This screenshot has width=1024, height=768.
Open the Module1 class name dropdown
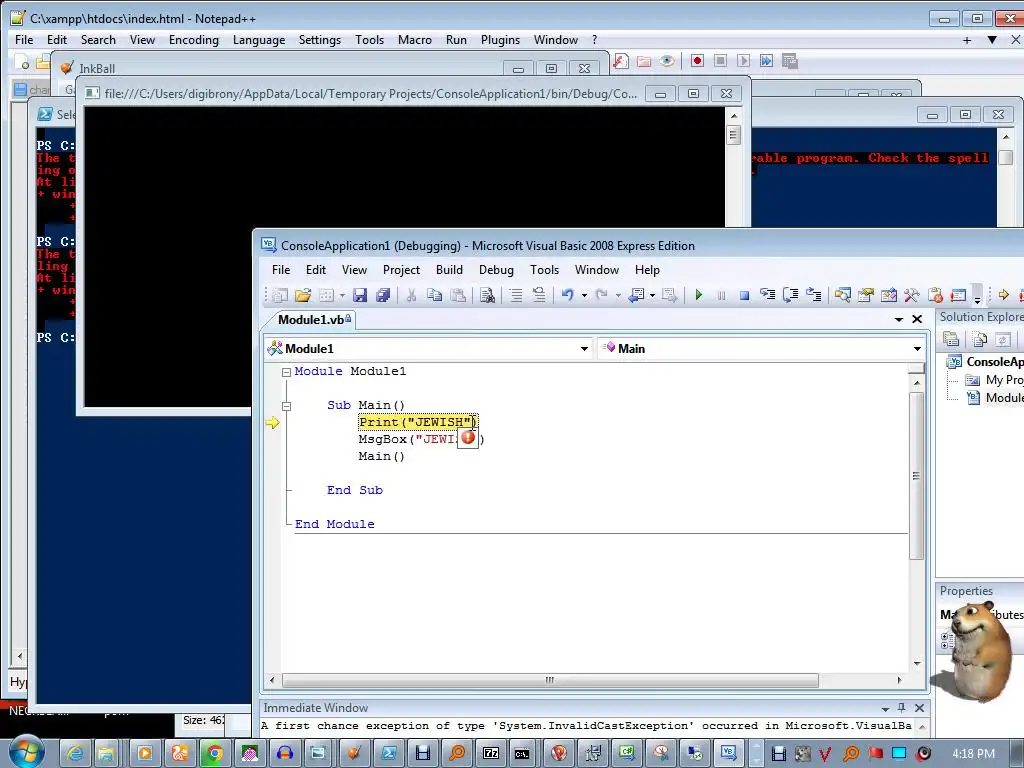pos(584,349)
